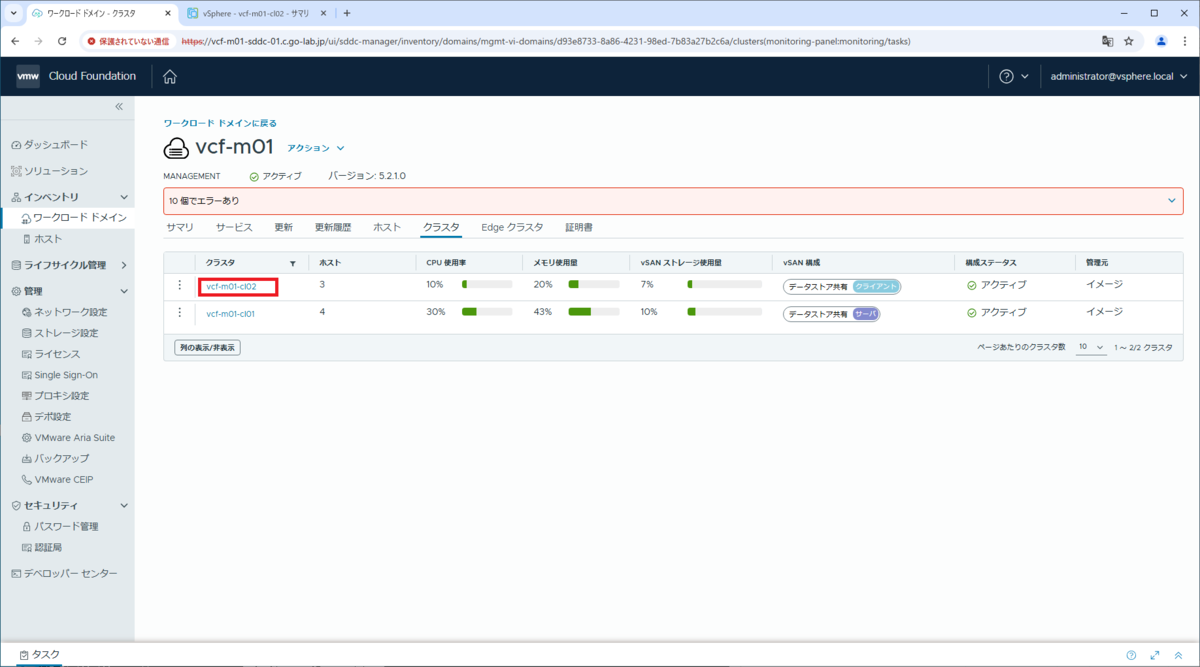Open 認証局 in the sidebar
This screenshot has width=1200, height=667.
click(x=41, y=547)
